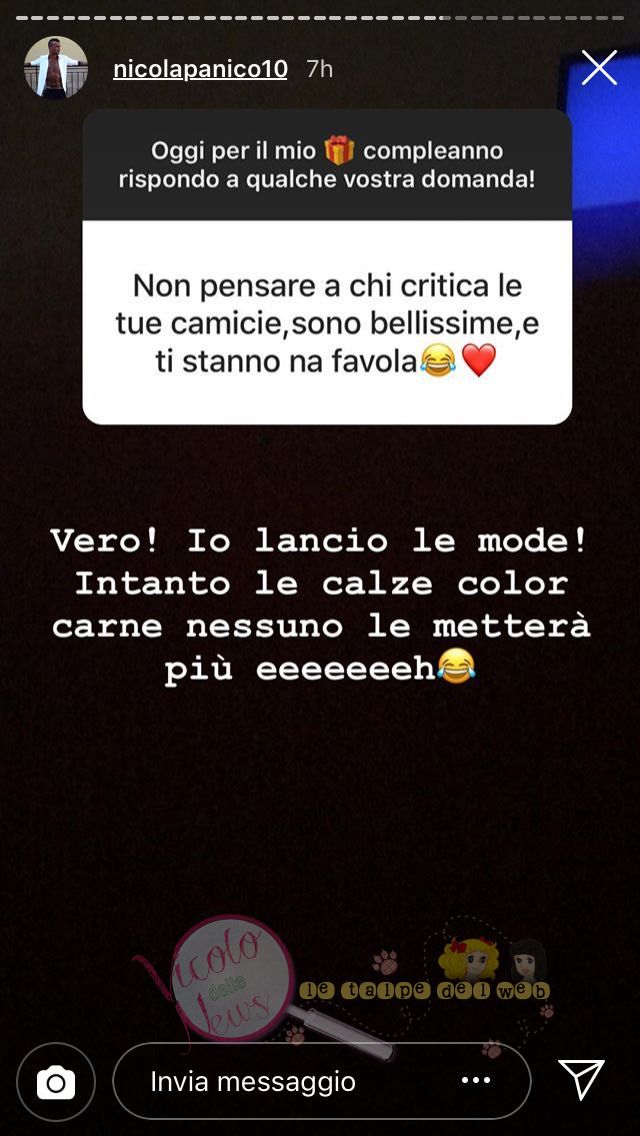The height and width of the screenshot is (1136, 640).
Task: Tap the paper plane share icon
Action: 581,1079
